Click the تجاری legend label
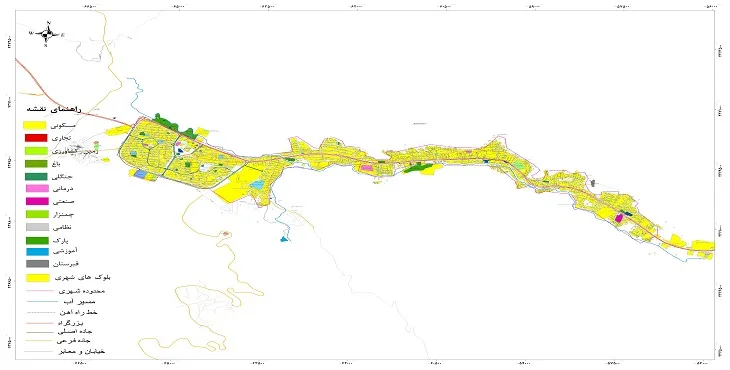Viewport: 730px width, 370px height. click(x=61, y=139)
